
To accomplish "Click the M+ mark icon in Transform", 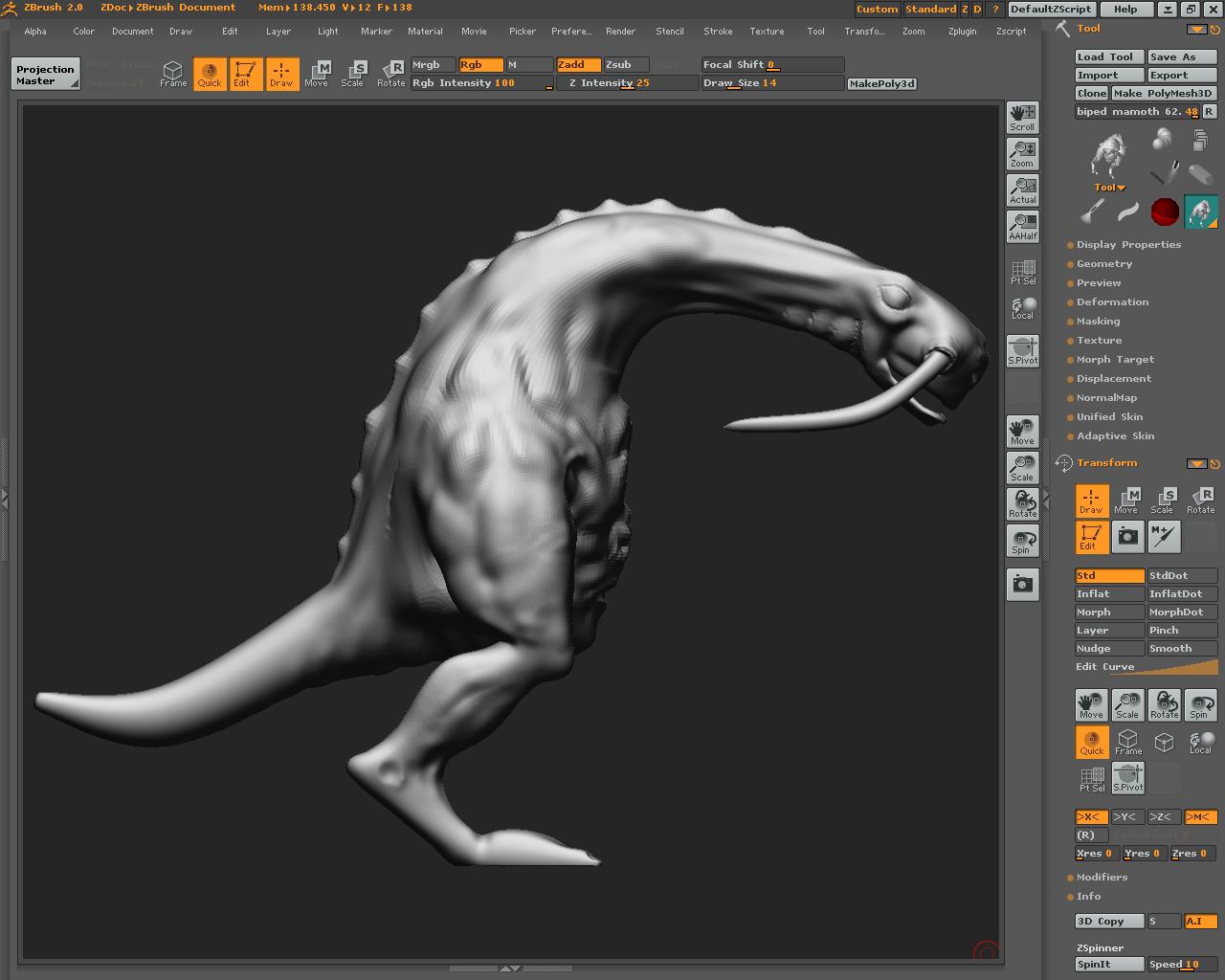I will (x=1164, y=537).
